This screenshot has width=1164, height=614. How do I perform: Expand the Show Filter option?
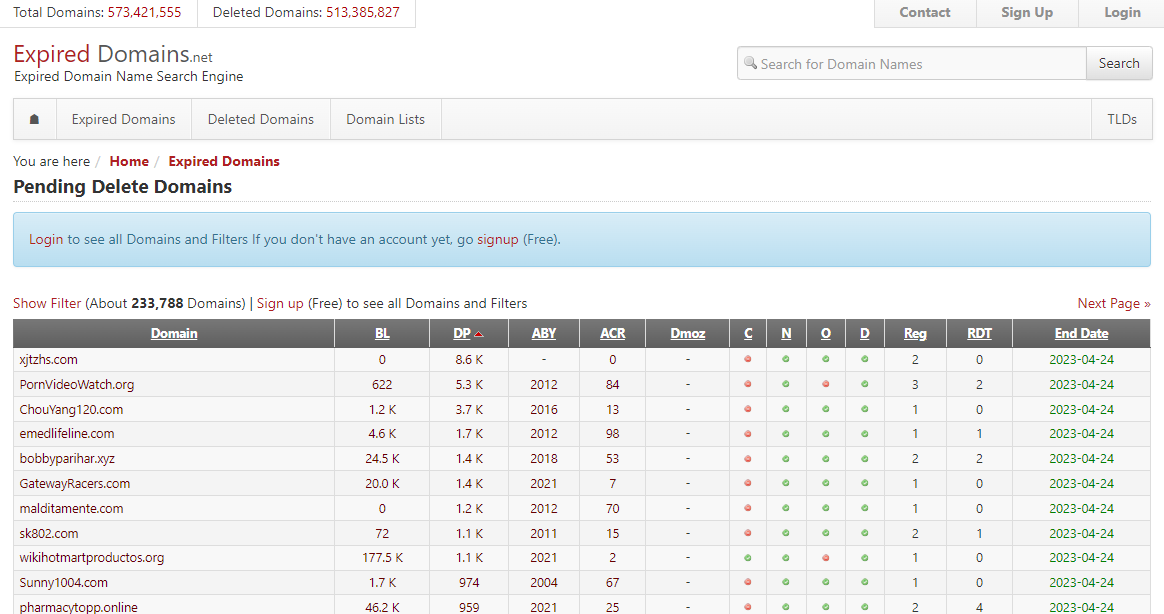point(47,303)
